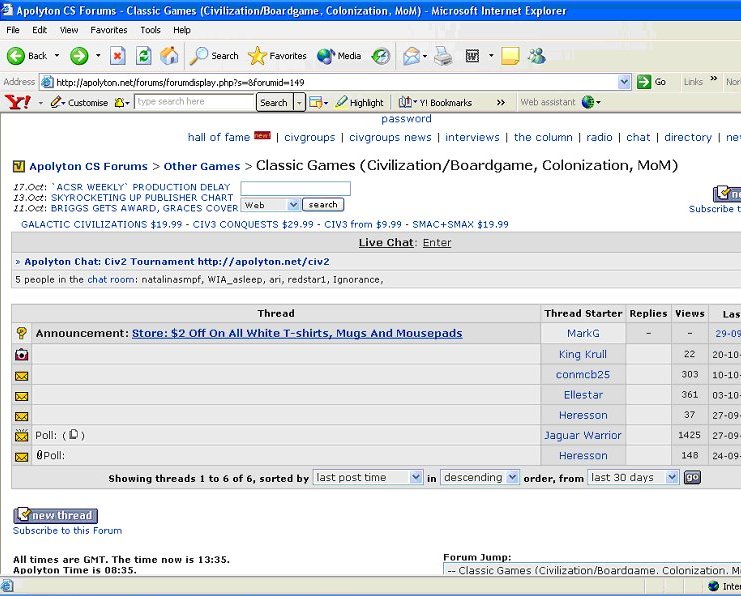Open the History toolbar icon
741x596 pixels.
pos(381,56)
